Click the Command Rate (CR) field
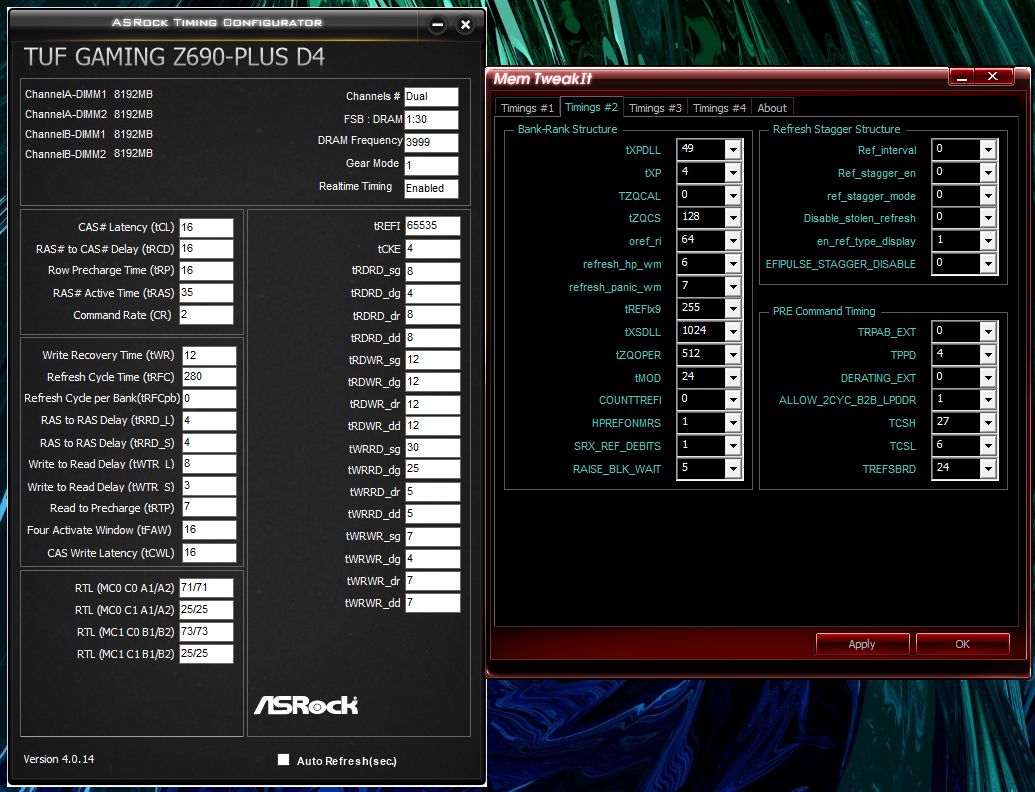This screenshot has width=1035, height=792. (207, 315)
